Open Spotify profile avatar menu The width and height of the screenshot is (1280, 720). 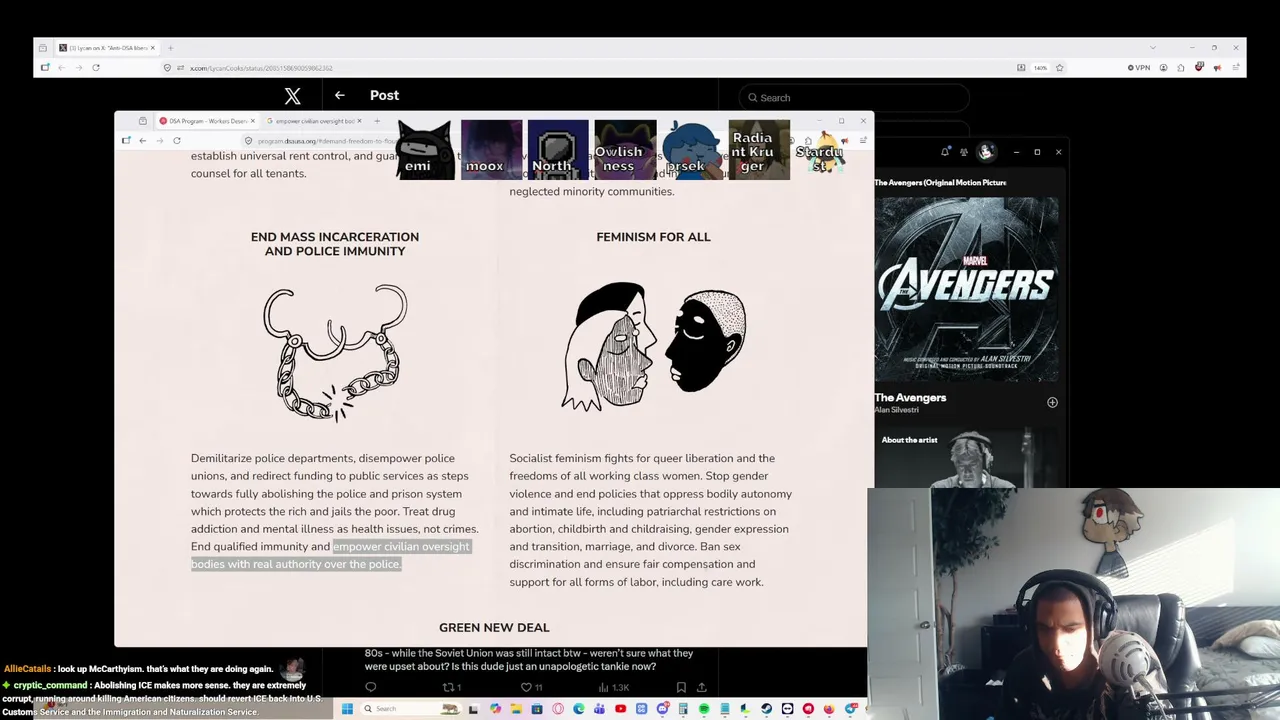986,152
